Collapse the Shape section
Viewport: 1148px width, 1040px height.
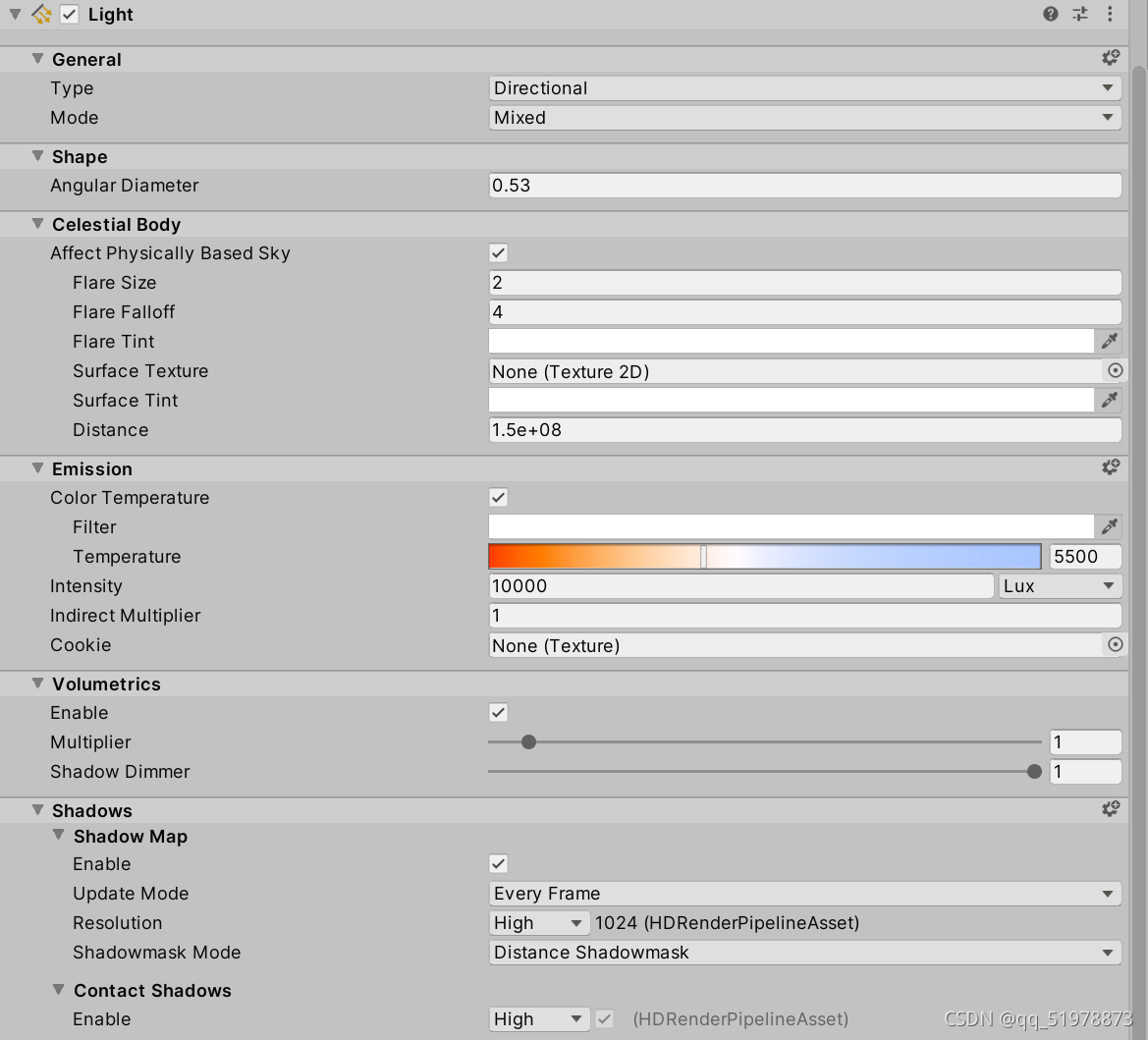coord(37,156)
